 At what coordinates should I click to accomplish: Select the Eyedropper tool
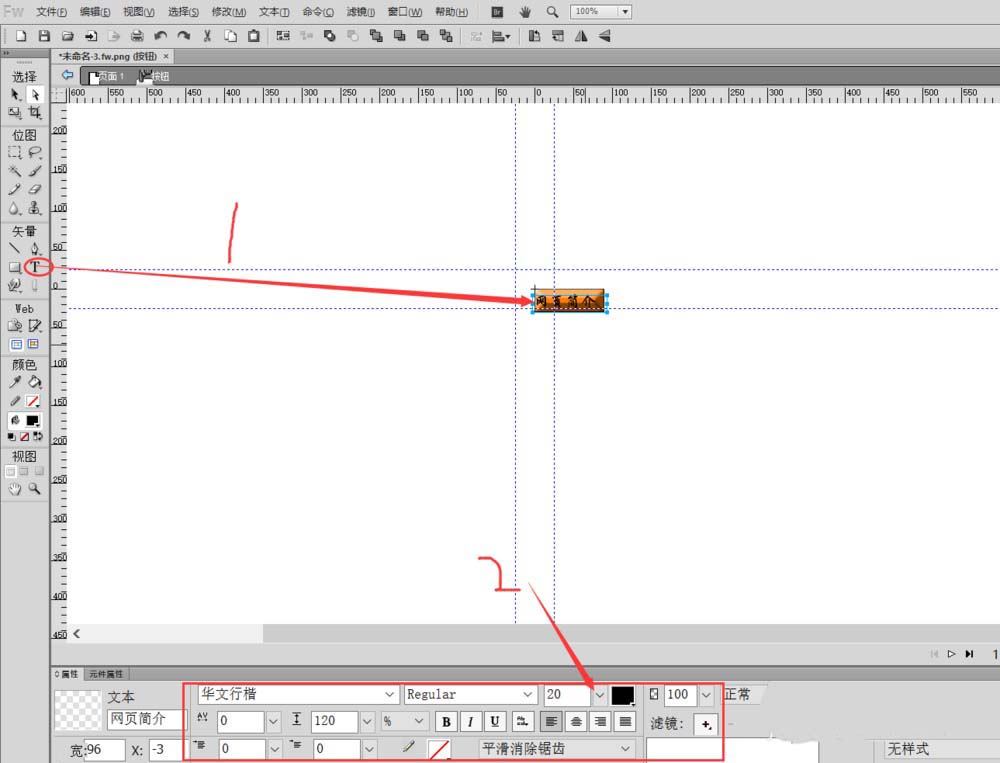pyautogui.click(x=15, y=382)
